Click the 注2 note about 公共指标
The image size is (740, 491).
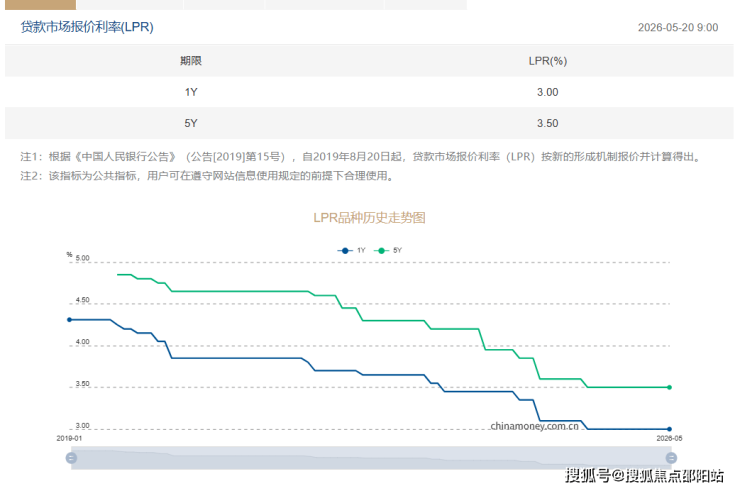(x=207, y=176)
